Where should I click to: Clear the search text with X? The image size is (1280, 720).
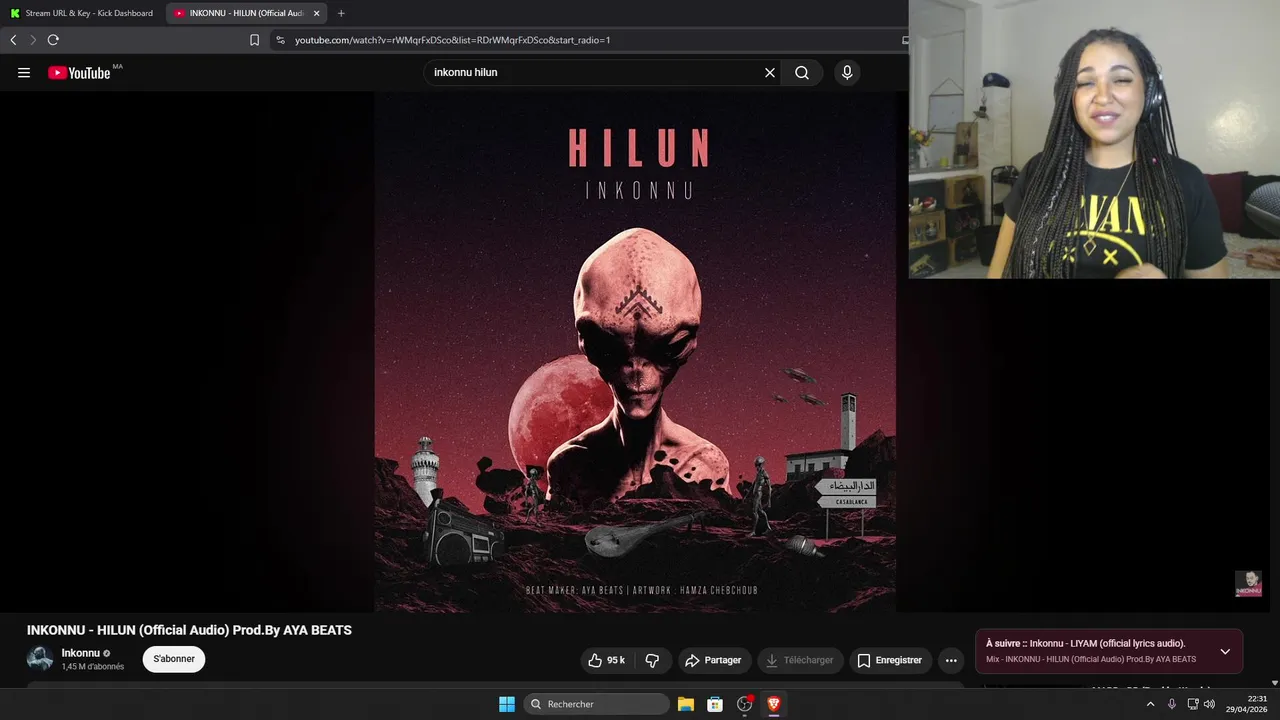pyautogui.click(x=770, y=72)
